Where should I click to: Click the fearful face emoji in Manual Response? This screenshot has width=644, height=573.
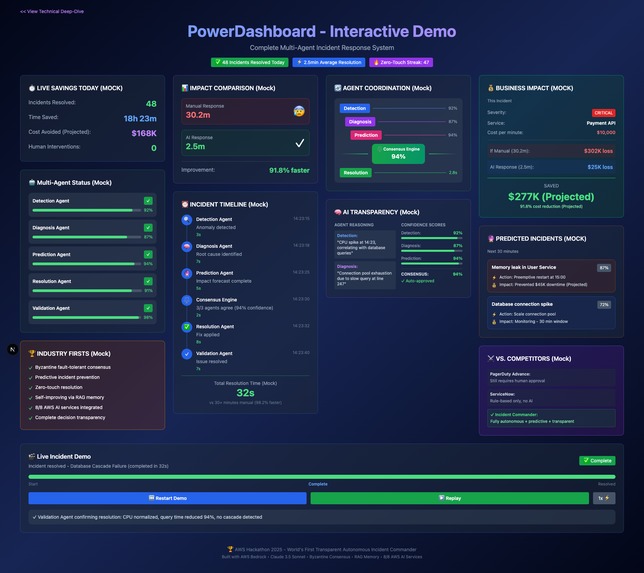(299, 111)
